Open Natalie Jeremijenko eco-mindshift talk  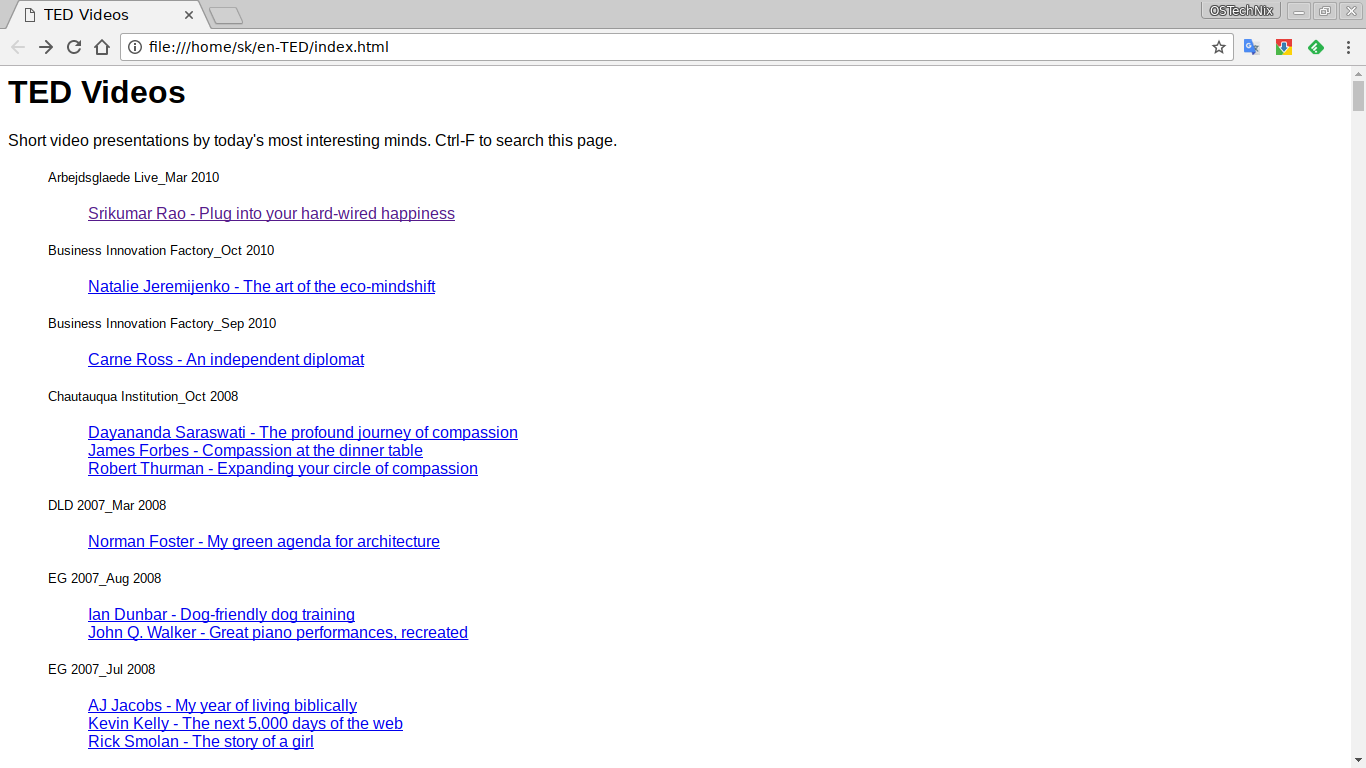262,287
